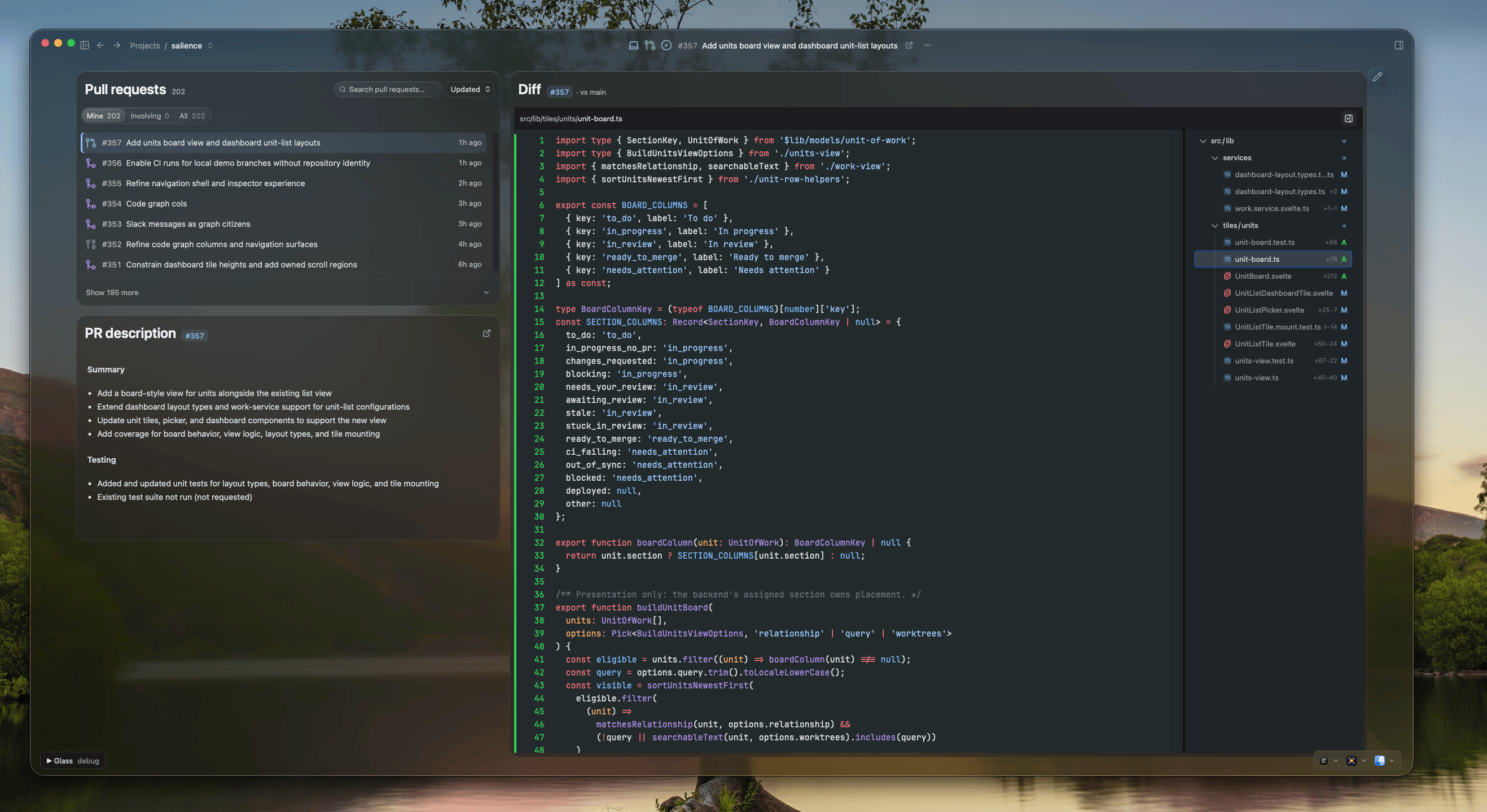The image size is (1487, 812).
Task: Click in Search pull requests field
Action: pos(388,89)
